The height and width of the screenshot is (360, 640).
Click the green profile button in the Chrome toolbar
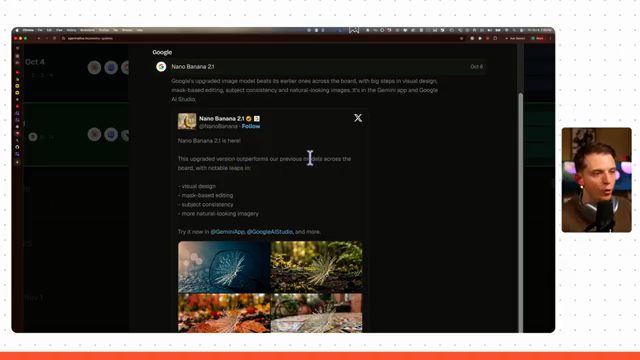coord(537,38)
